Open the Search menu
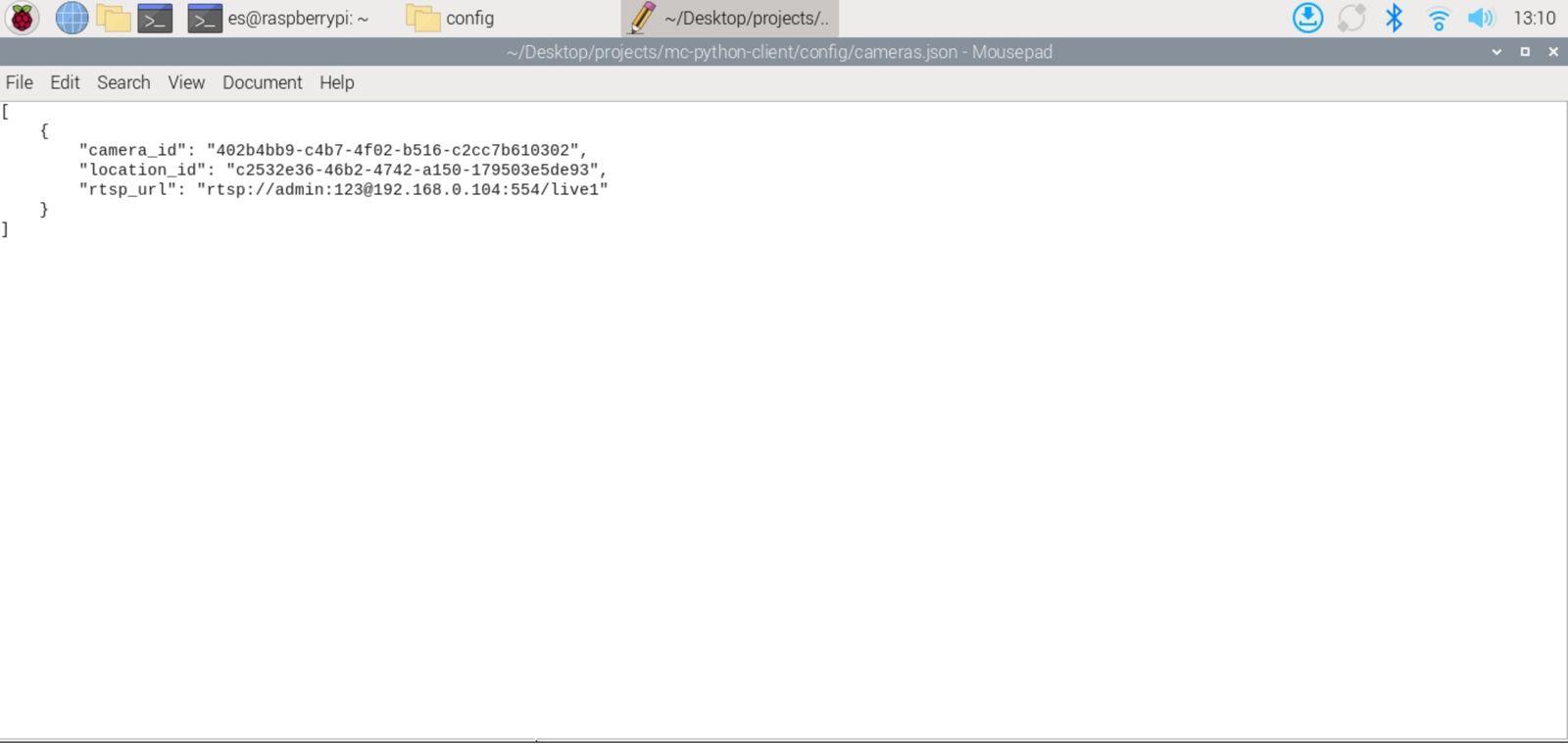Screen dimensions: 1568x744 coord(123,82)
